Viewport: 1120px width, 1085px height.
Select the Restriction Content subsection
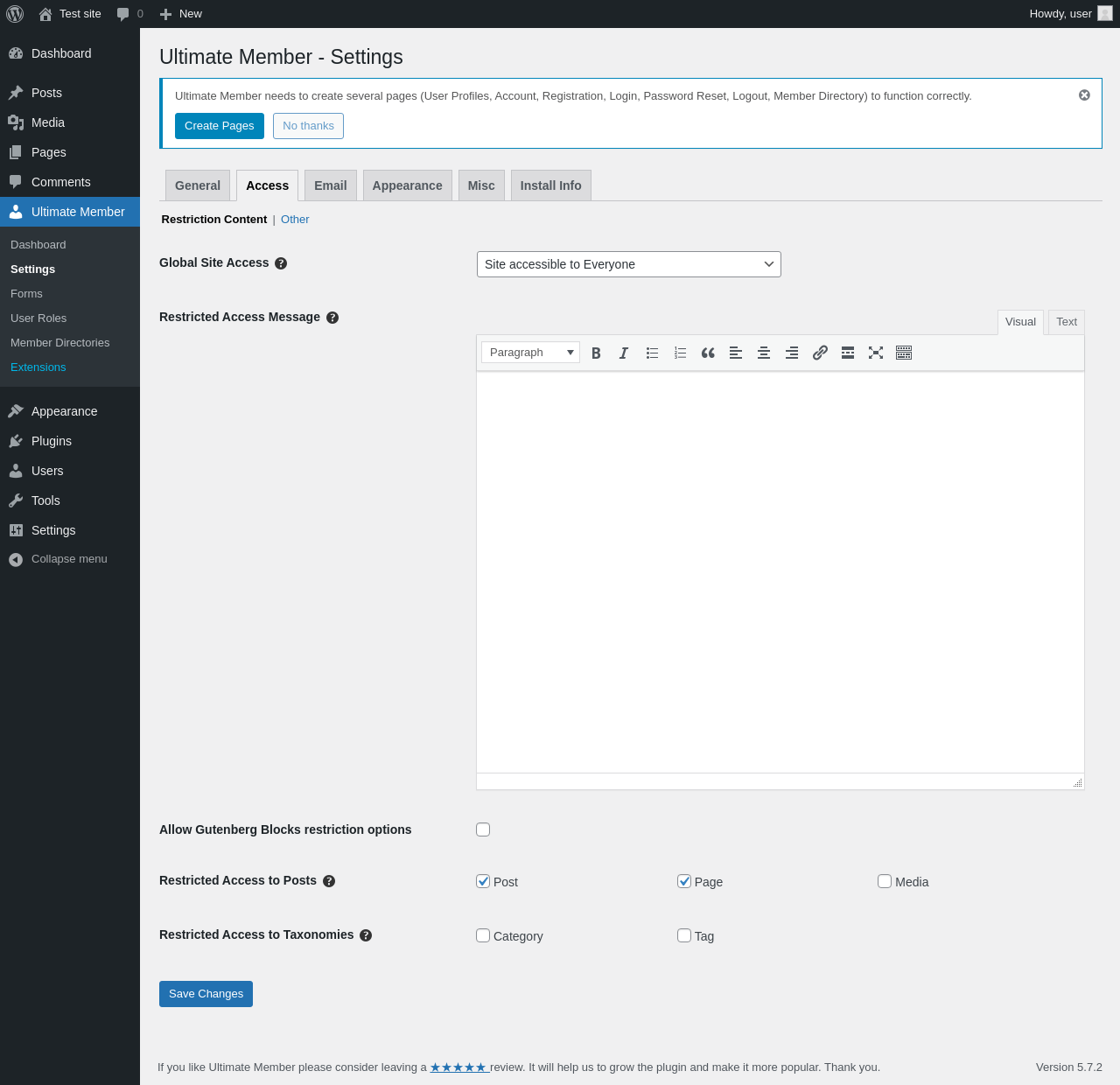coord(214,220)
